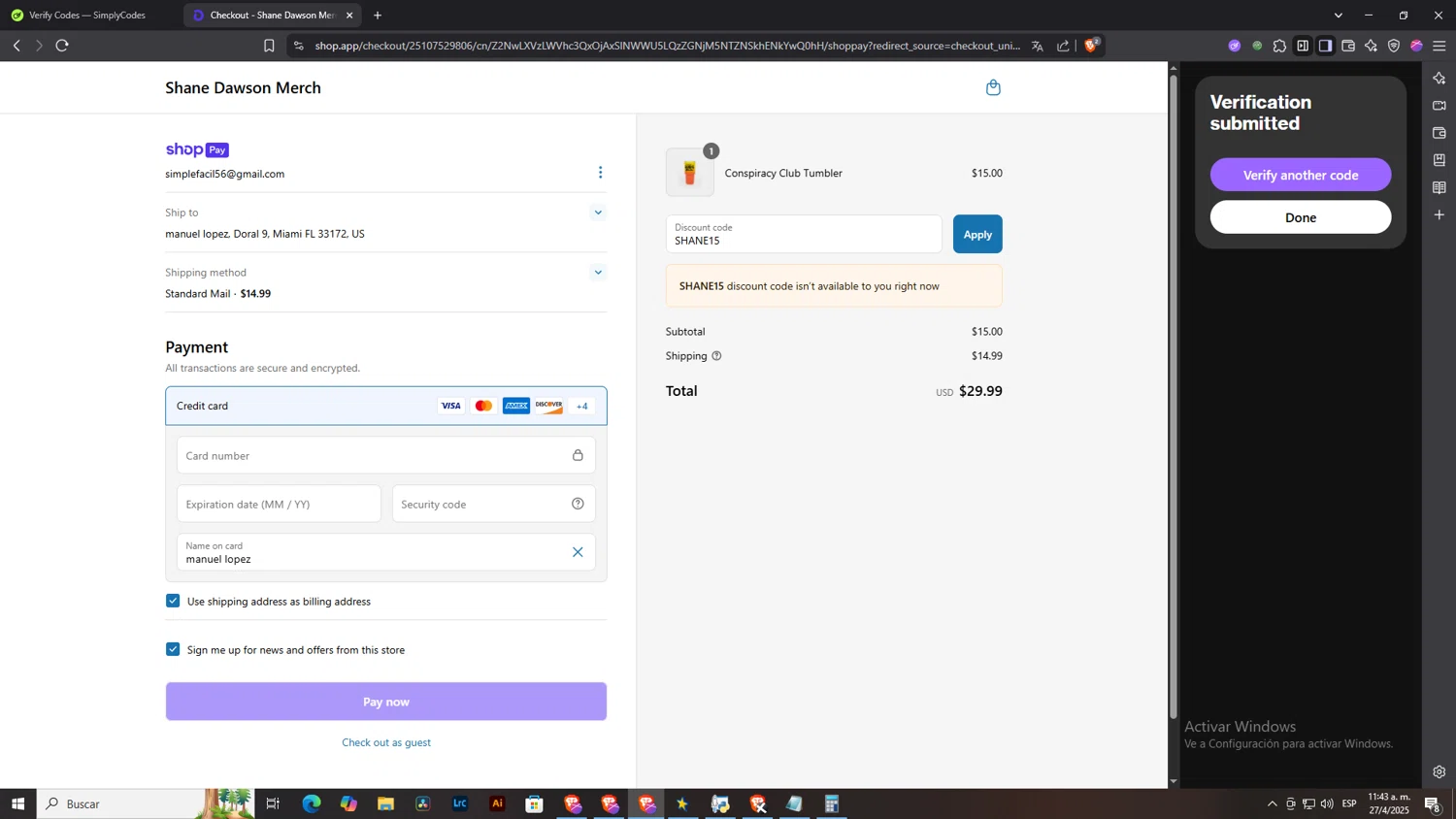Open bookmarks panel in the sidebar
The height and width of the screenshot is (819, 1456).
[1439, 160]
